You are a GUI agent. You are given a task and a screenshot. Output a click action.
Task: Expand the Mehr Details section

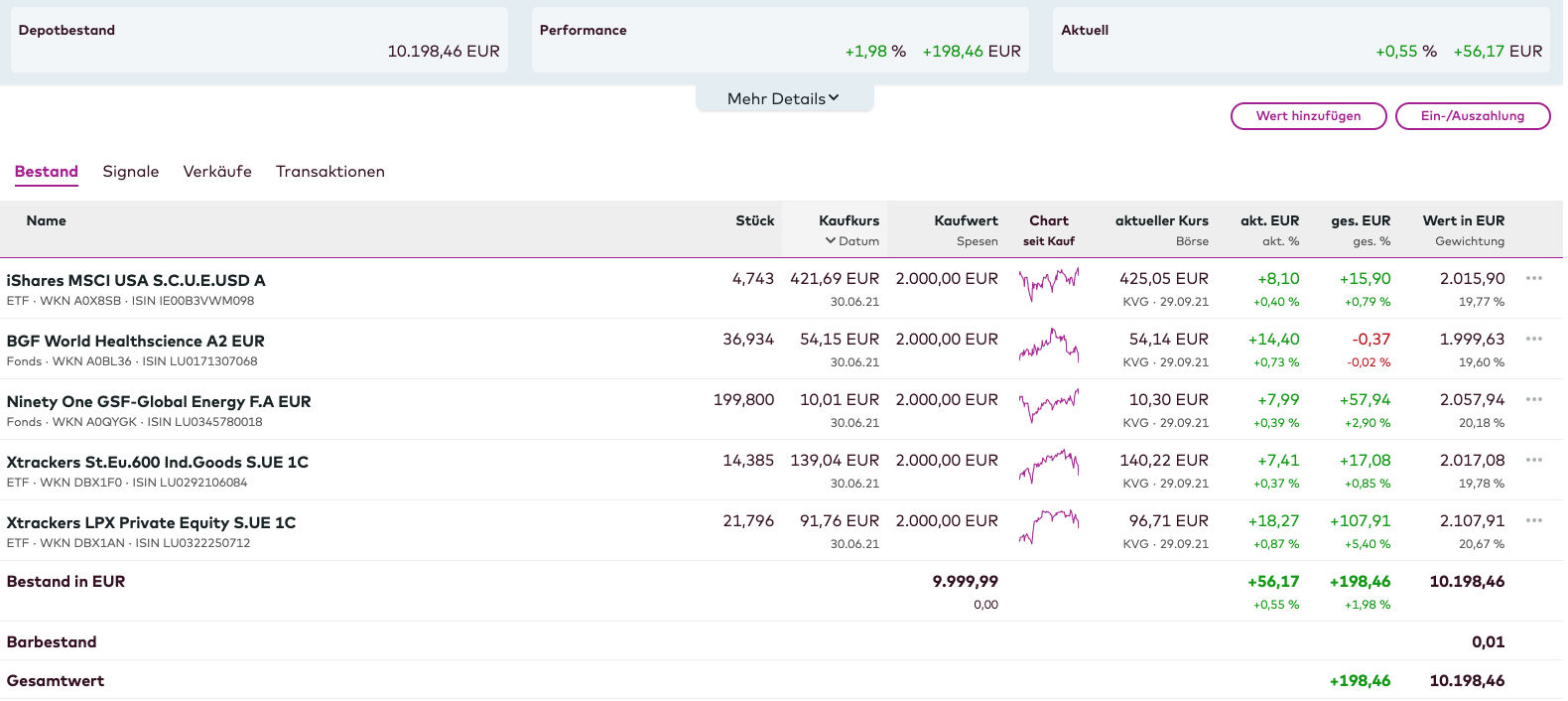tap(783, 98)
